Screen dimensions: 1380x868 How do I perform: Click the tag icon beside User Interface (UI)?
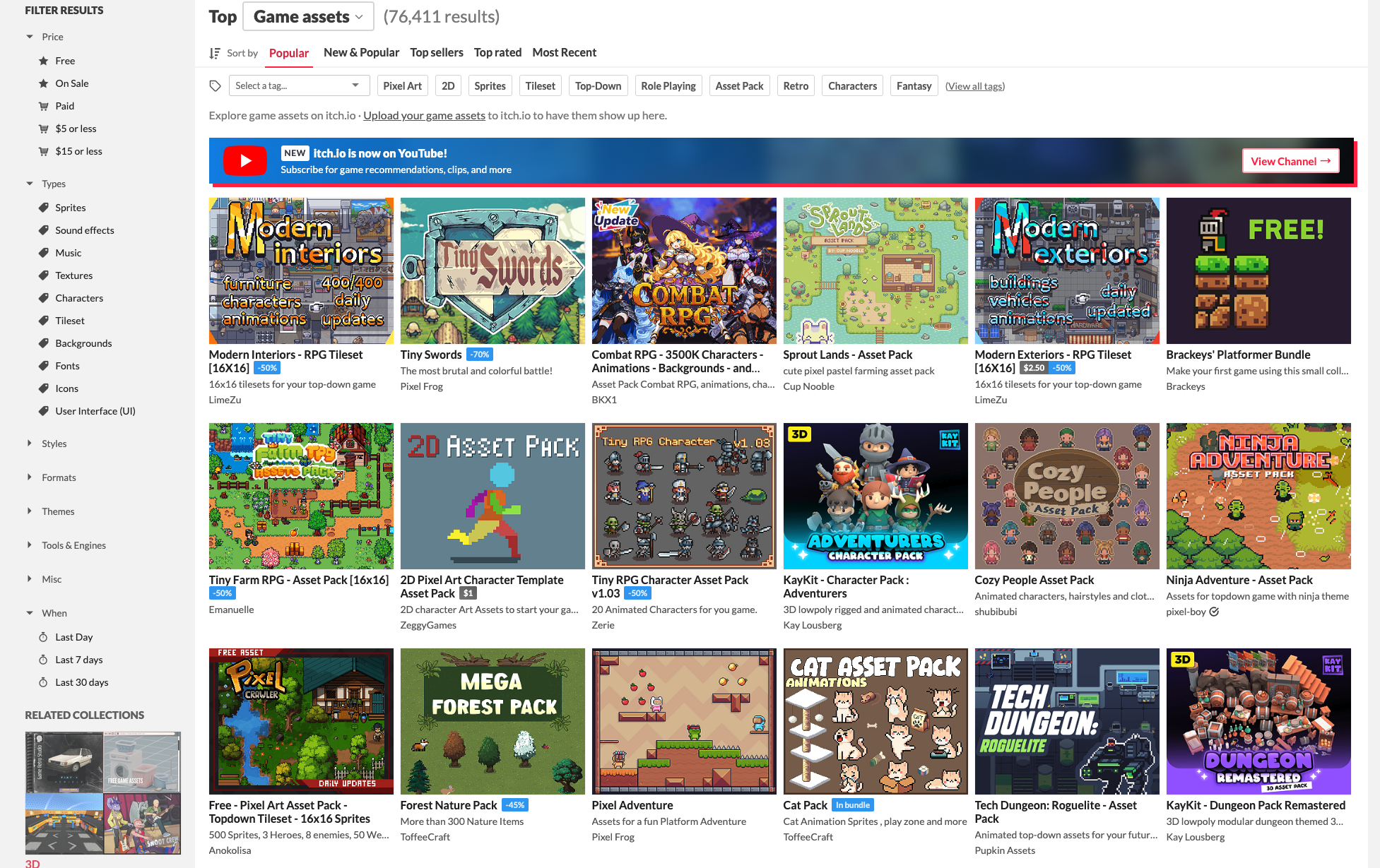coord(44,411)
